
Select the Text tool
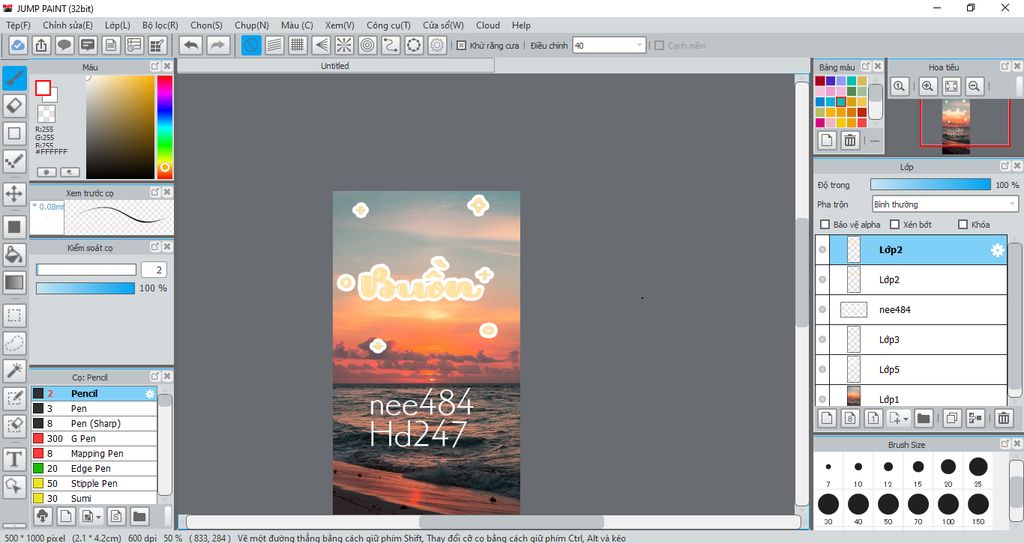[14, 459]
